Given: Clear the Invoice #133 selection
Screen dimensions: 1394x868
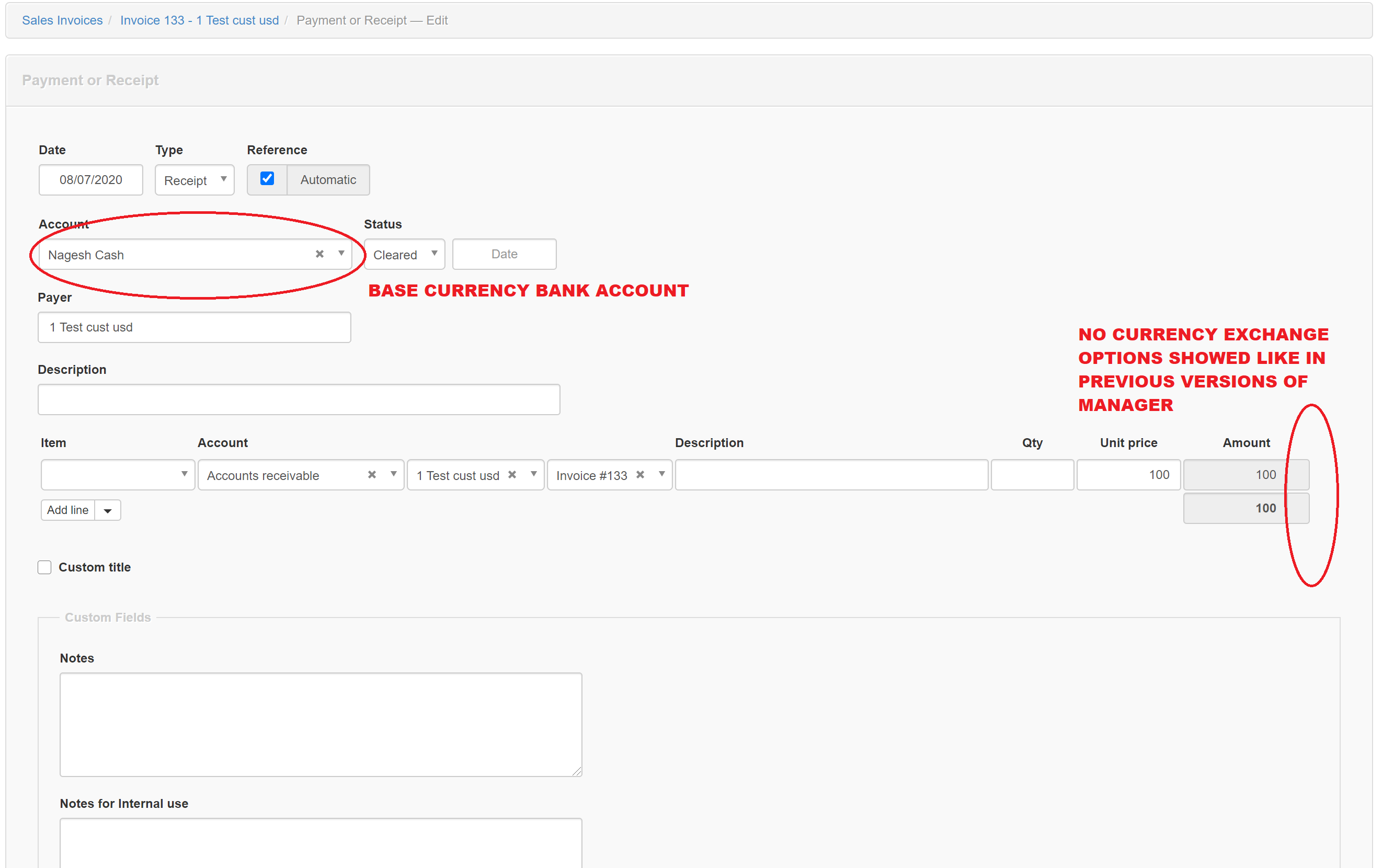Looking at the screenshot, I should click(641, 475).
